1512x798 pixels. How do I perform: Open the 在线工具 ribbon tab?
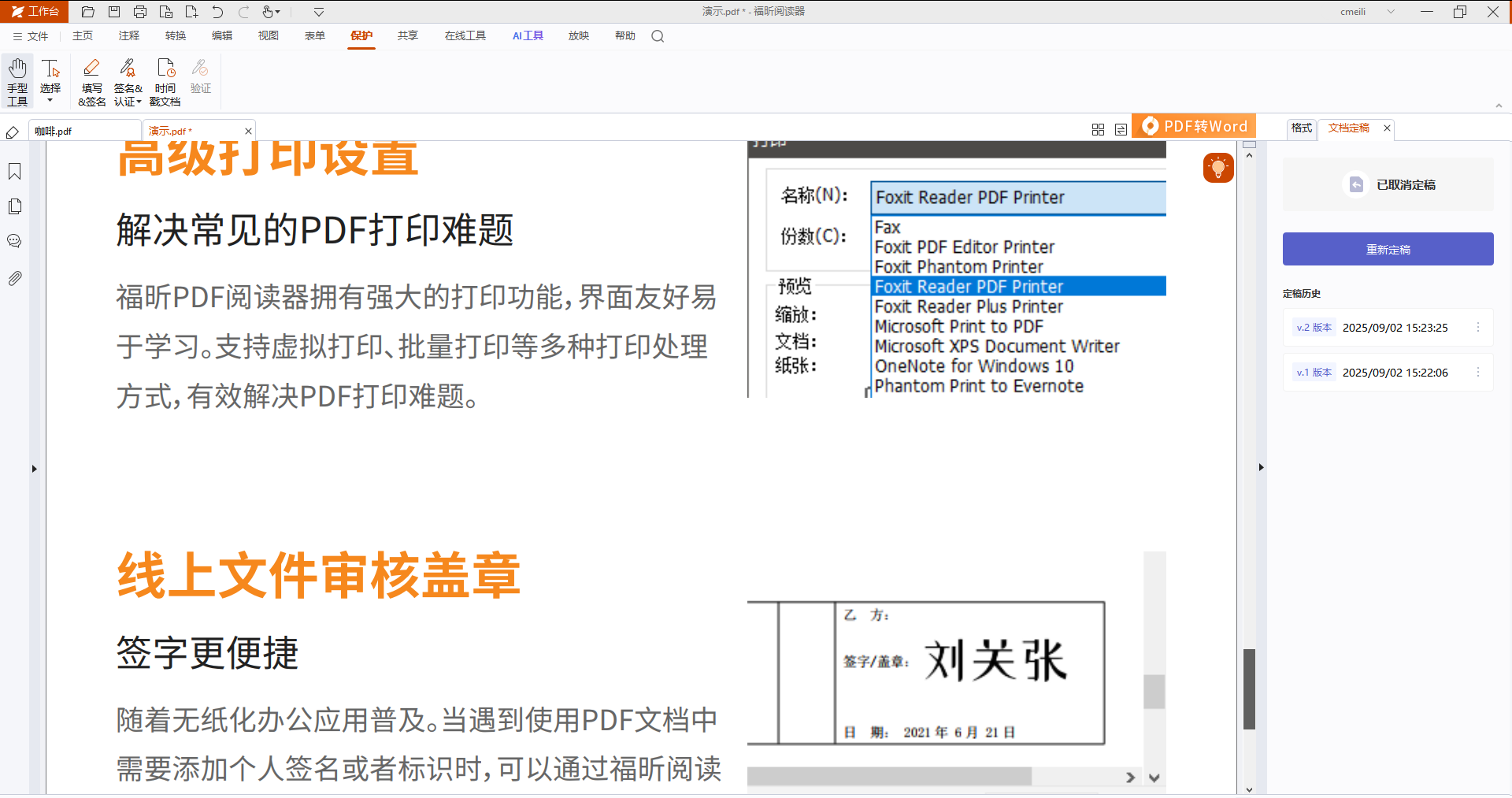(465, 36)
